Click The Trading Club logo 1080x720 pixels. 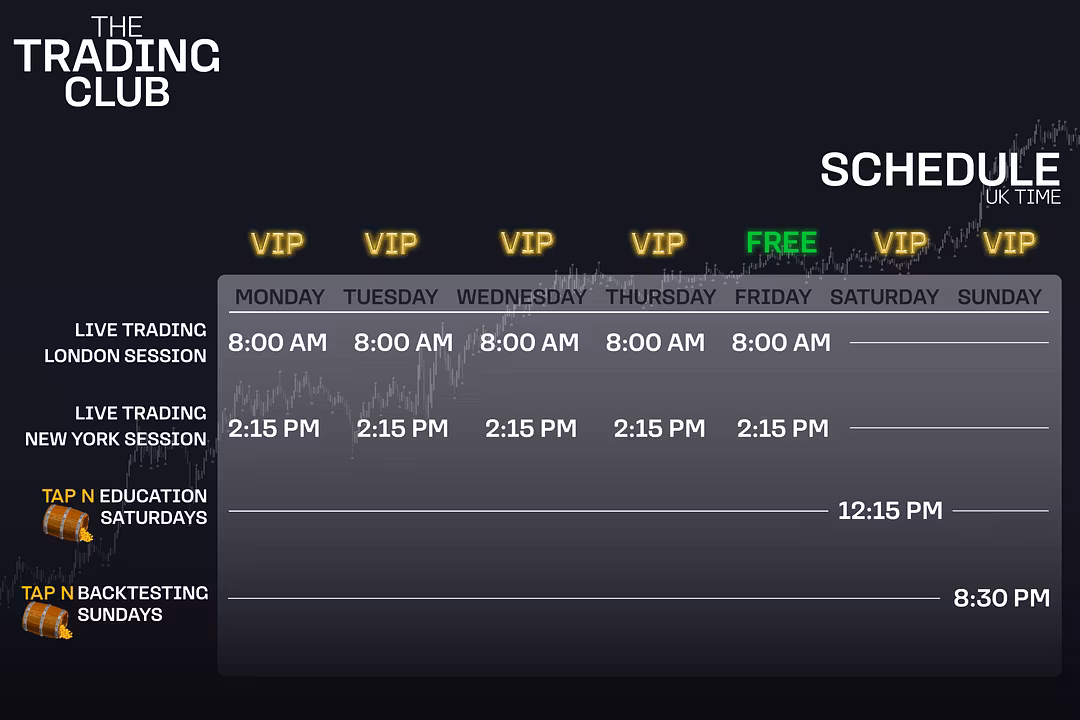pyautogui.click(x=117, y=62)
